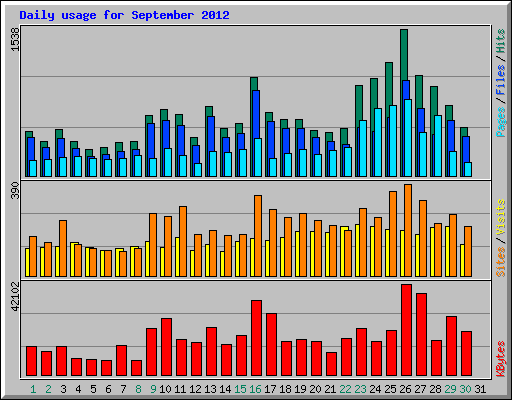The width and height of the screenshot is (512, 400).
Task: Click the orange visits bar for day 16
Action: coord(258,236)
